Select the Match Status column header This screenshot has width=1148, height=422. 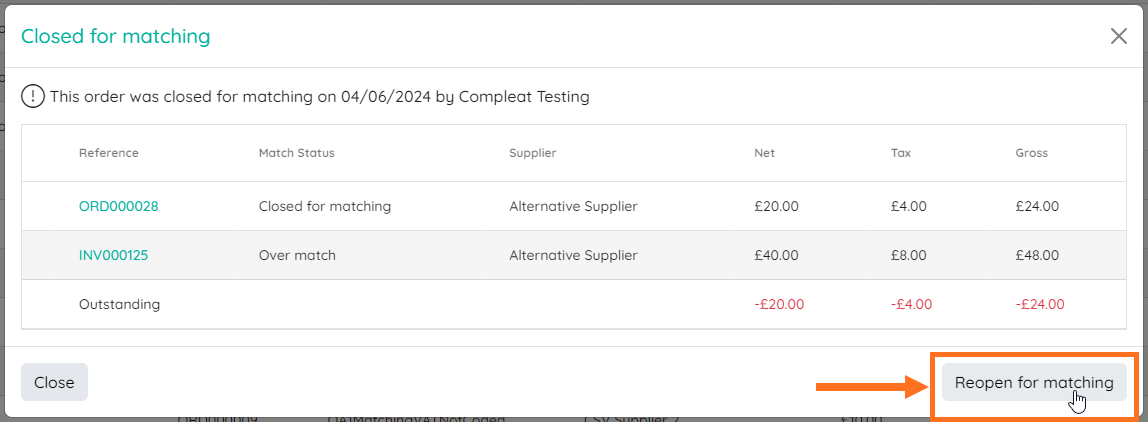(x=297, y=153)
